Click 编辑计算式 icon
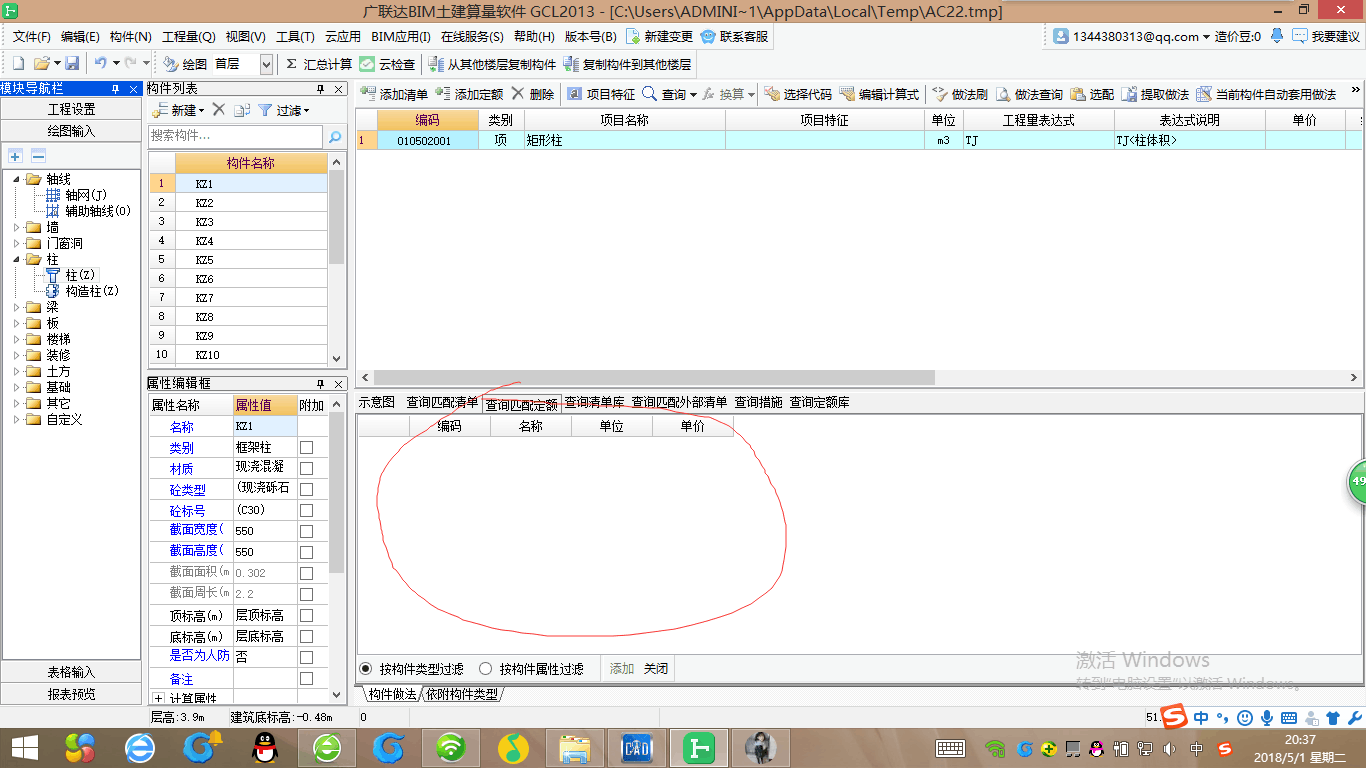1366x768 pixels. (847, 94)
